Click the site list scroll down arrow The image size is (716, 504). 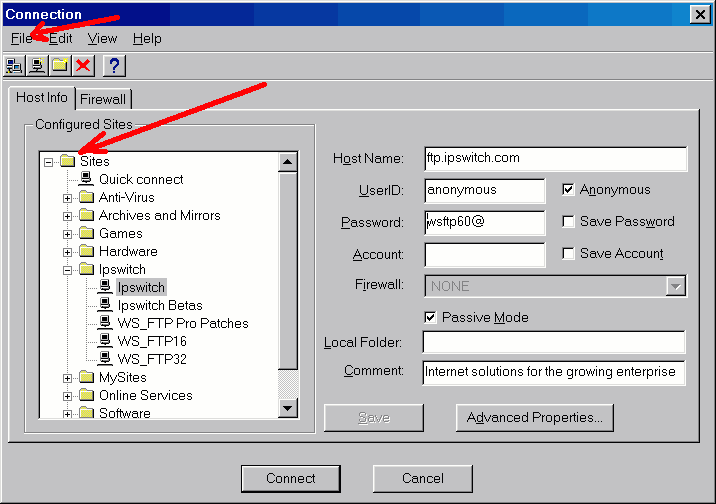tap(288, 408)
